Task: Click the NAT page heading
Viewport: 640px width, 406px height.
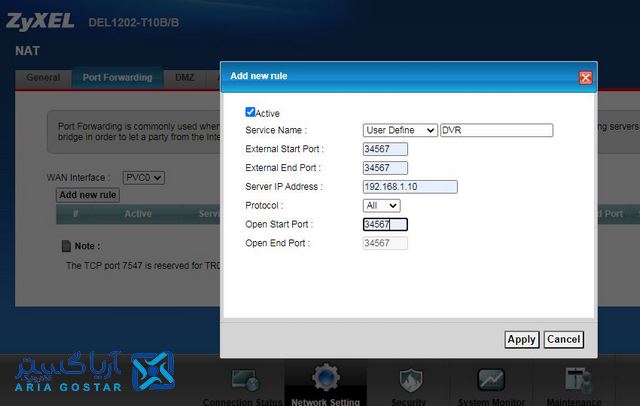Action: coord(27,51)
